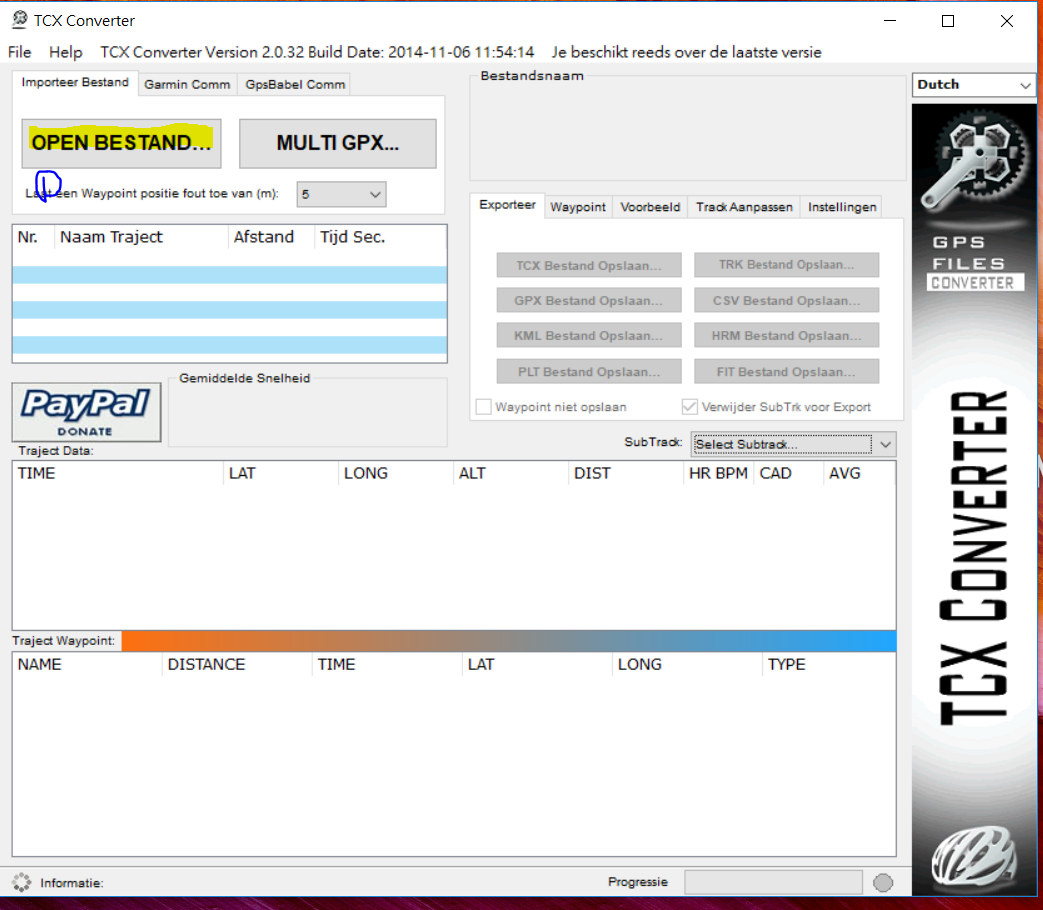Image resolution: width=1043 pixels, height=910 pixels.
Task: Click PLT Bestand Opslaan button
Action: [589, 372]
